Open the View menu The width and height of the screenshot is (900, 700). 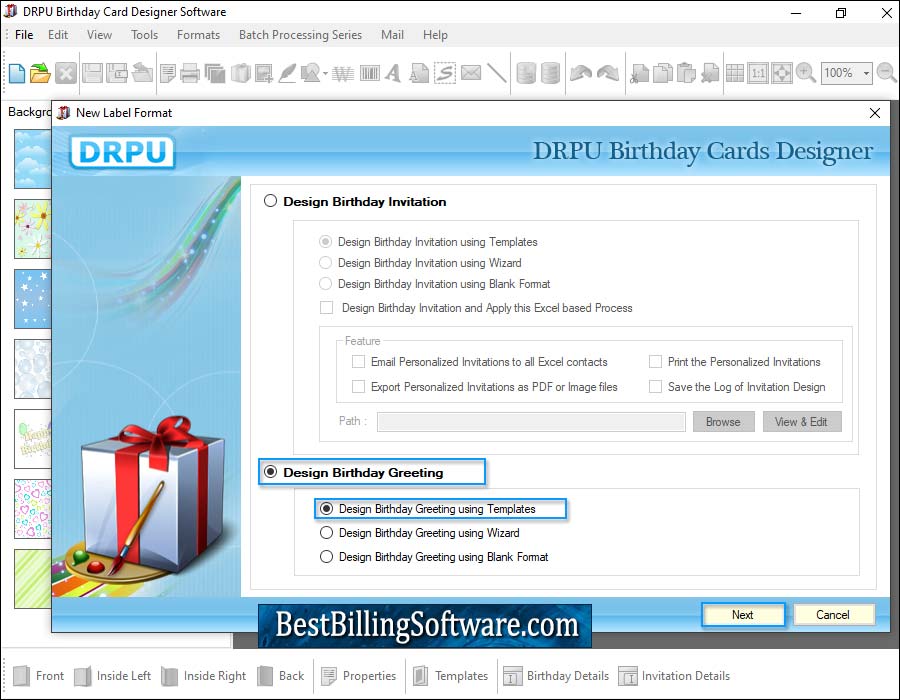[99, 35]
